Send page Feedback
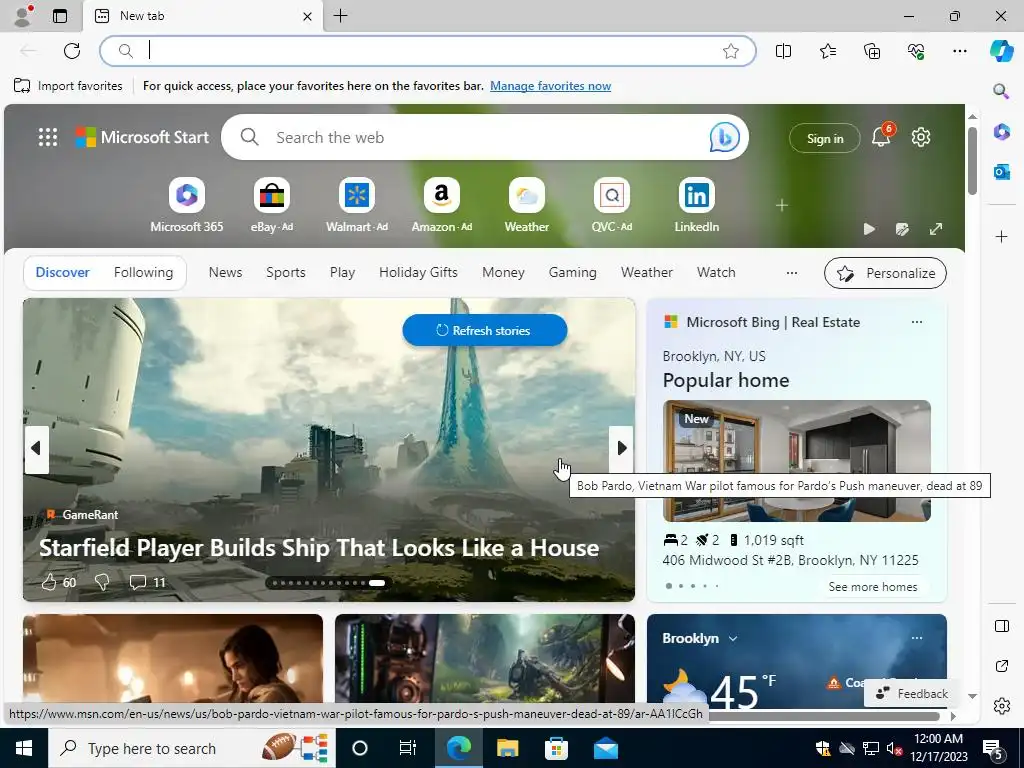Image resolution: width=1024 pixels, height=768 pixels. click(x=912, y=694)
